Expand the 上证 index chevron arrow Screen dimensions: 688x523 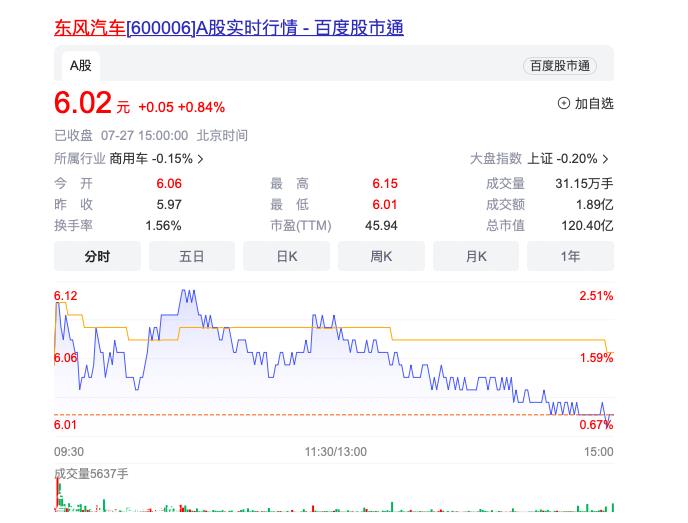pyautogui.click(x=606, y=159)
